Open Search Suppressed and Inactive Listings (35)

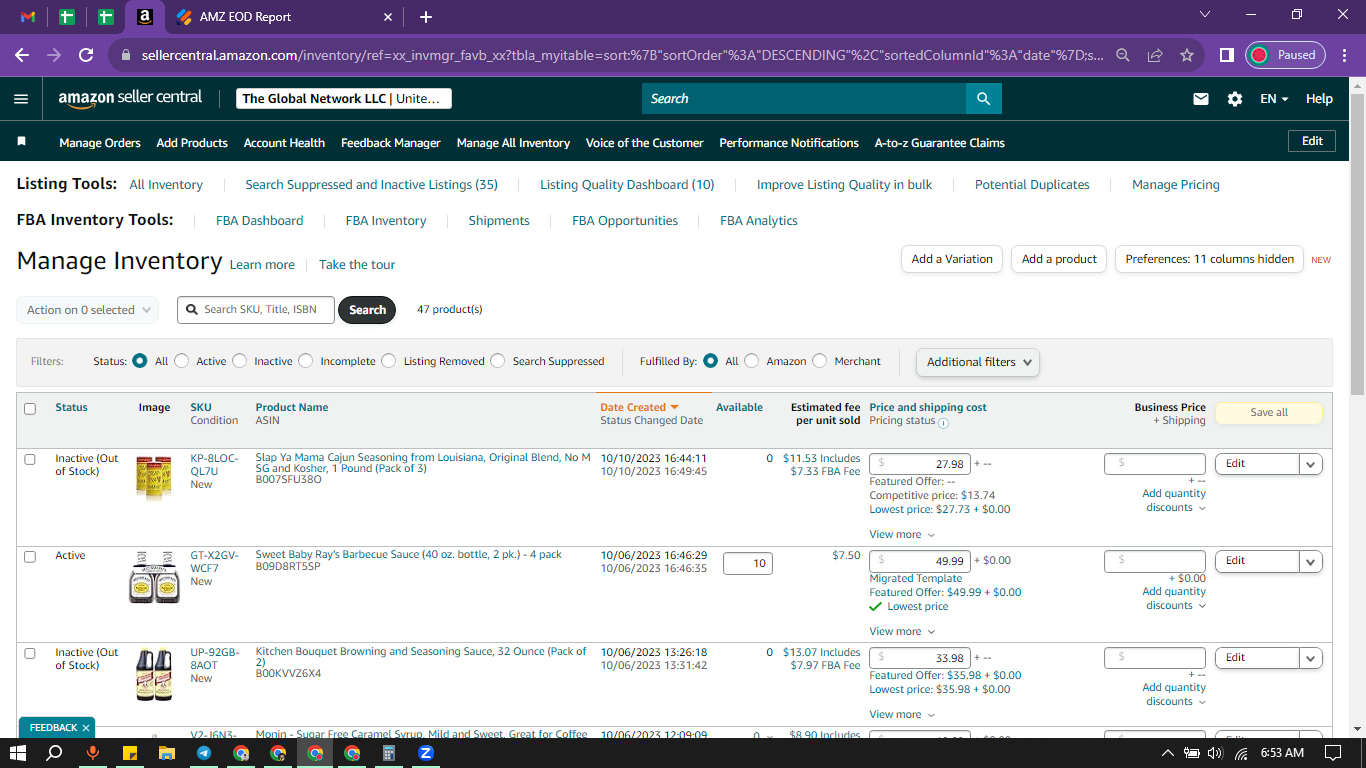pos(372,185)
